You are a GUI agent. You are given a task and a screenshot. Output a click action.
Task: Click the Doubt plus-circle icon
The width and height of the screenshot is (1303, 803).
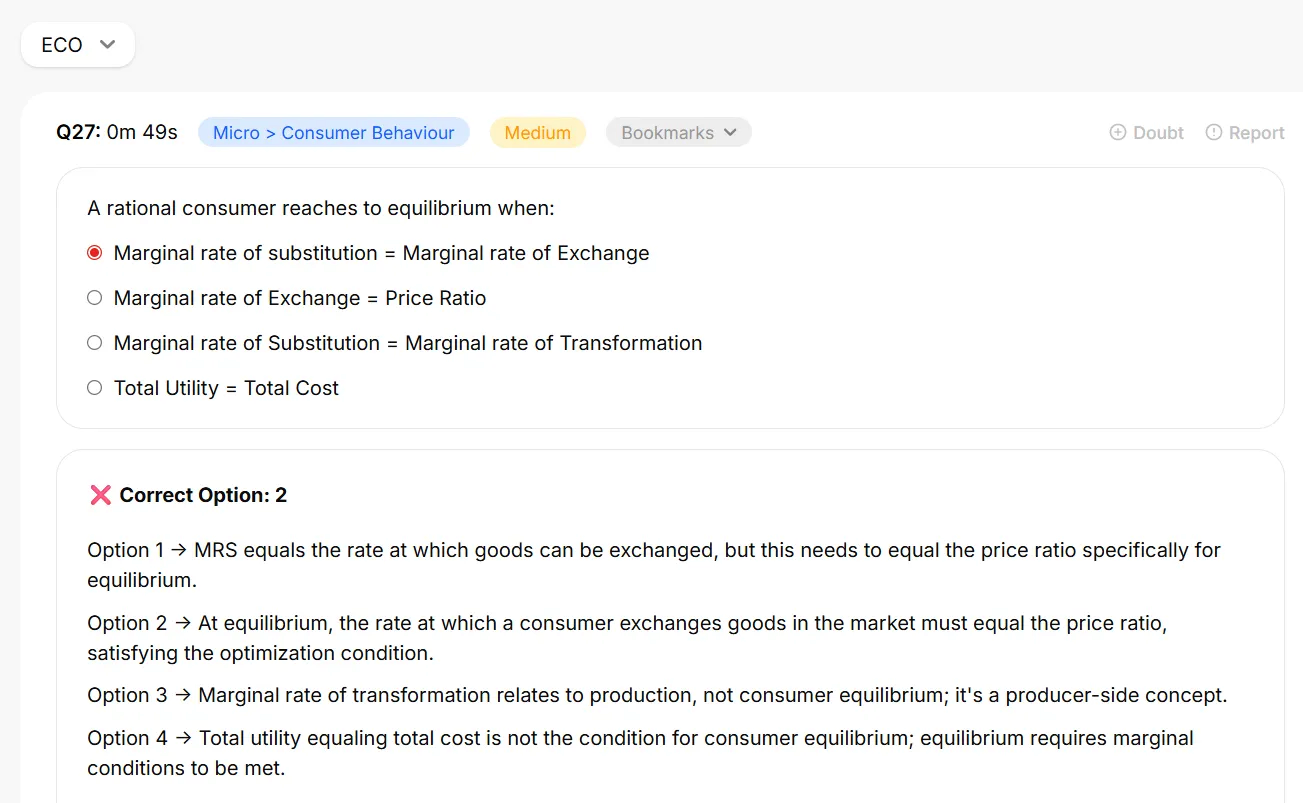coord(1118,132)
